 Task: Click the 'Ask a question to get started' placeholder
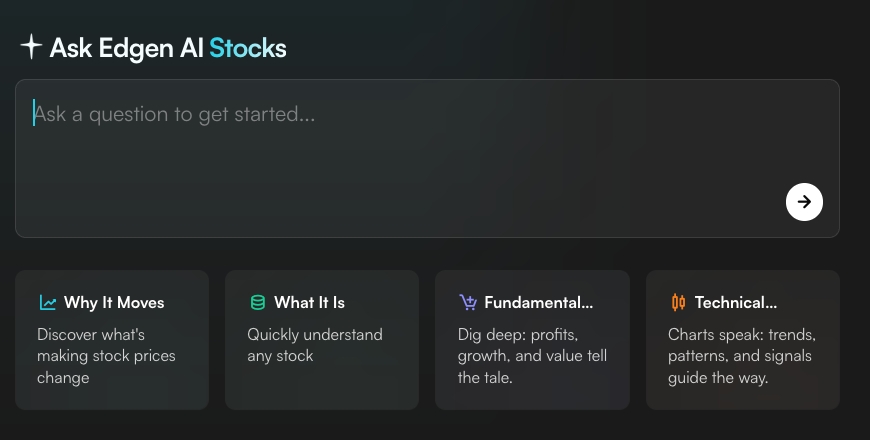pyautogui.click(x=175, y=114)
